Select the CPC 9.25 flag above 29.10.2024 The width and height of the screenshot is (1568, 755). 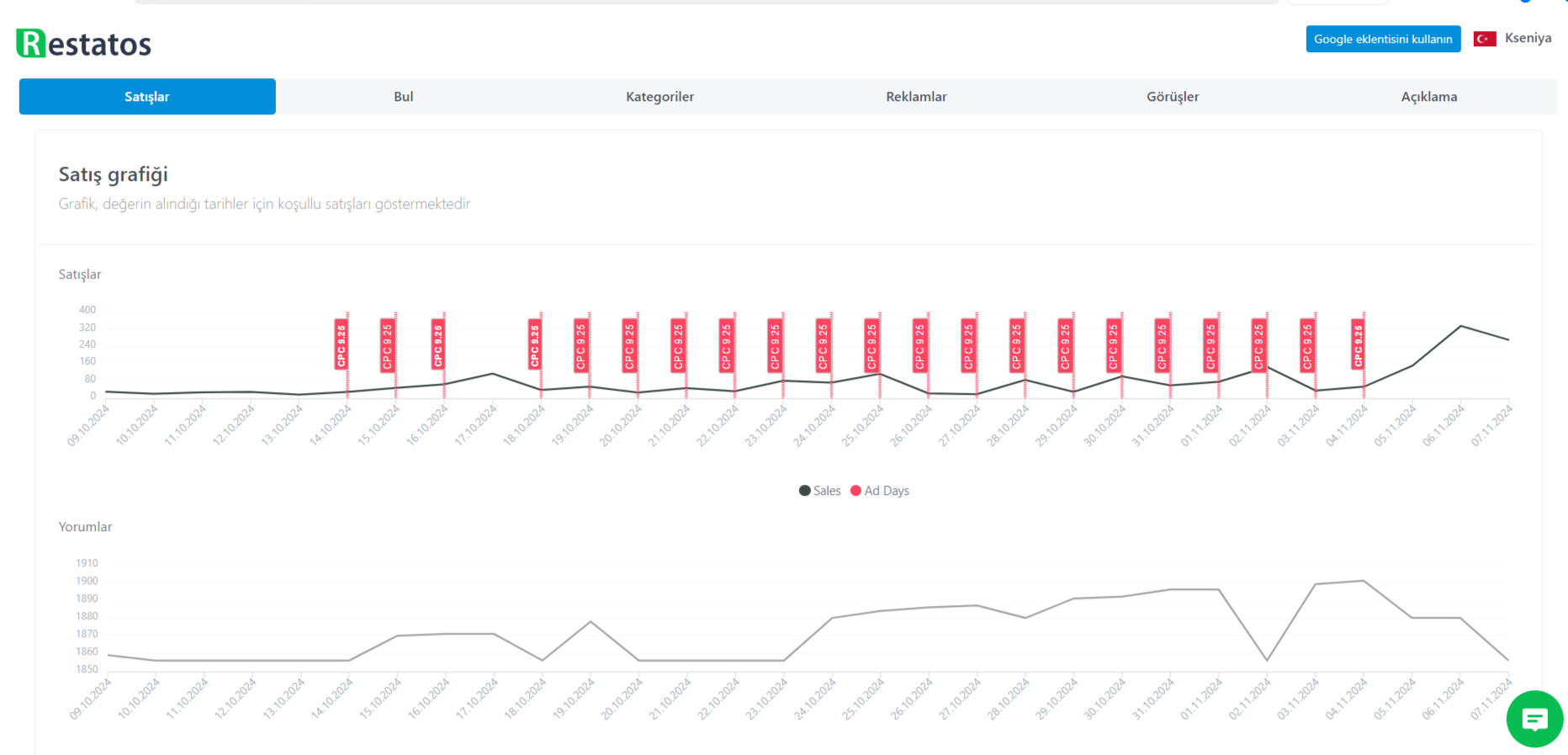(1066, 344)
